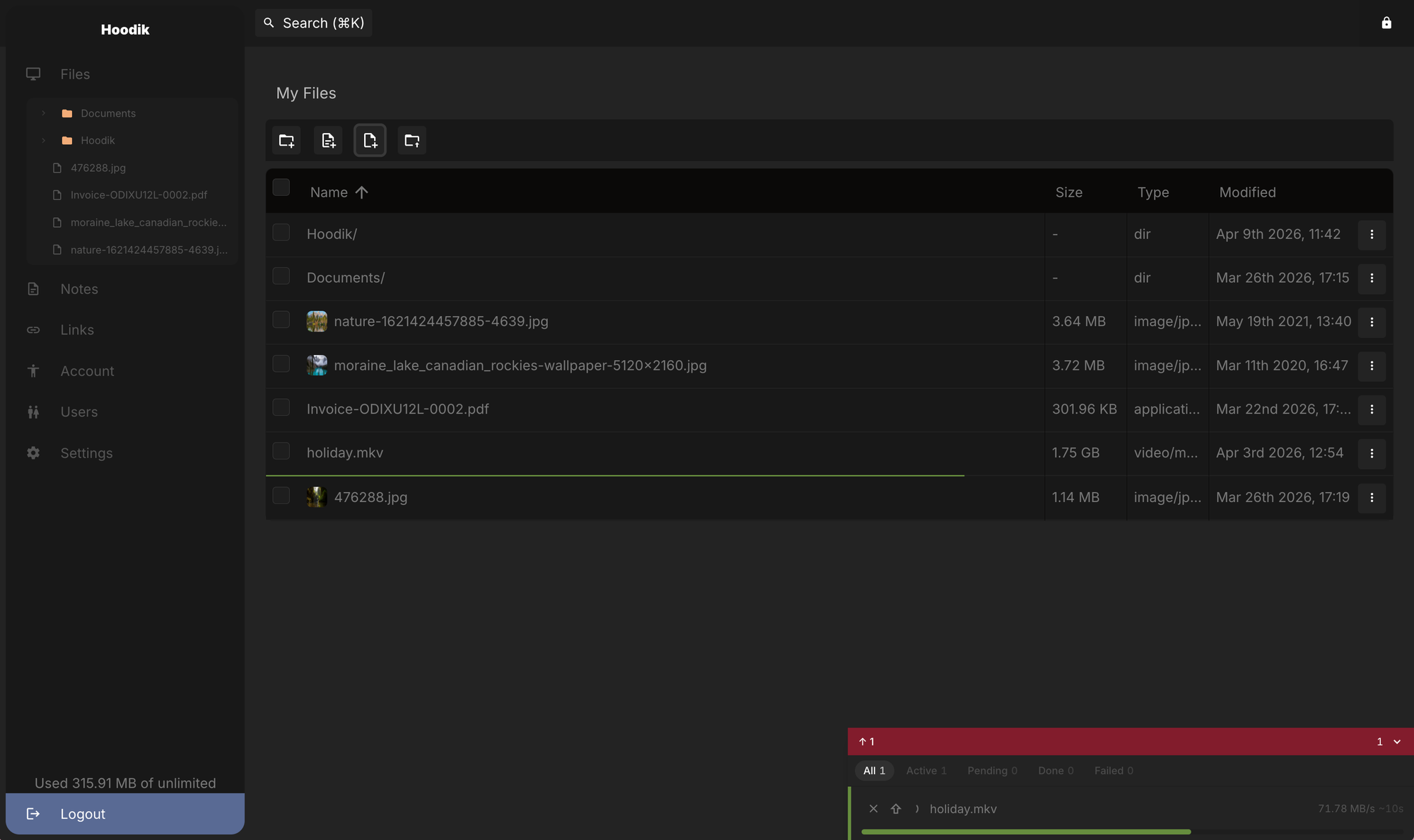
Task: Collapse the upload panel with chevron
Action: [1397, 742]
